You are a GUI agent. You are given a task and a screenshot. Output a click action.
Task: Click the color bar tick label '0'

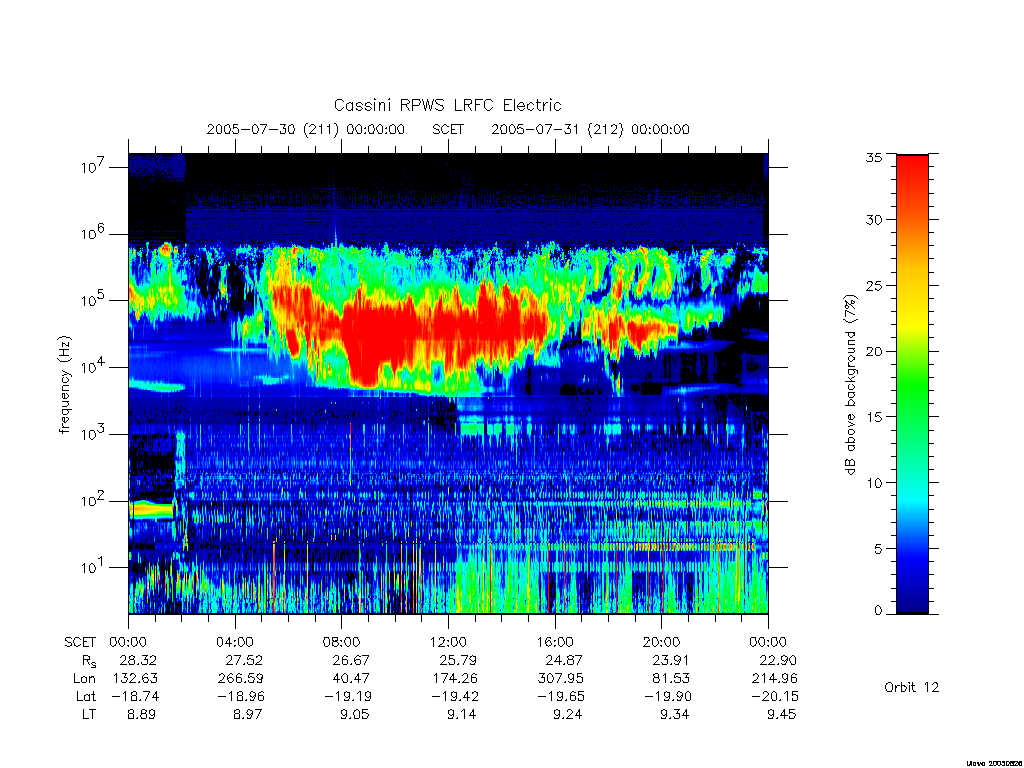tap(877, 611)
